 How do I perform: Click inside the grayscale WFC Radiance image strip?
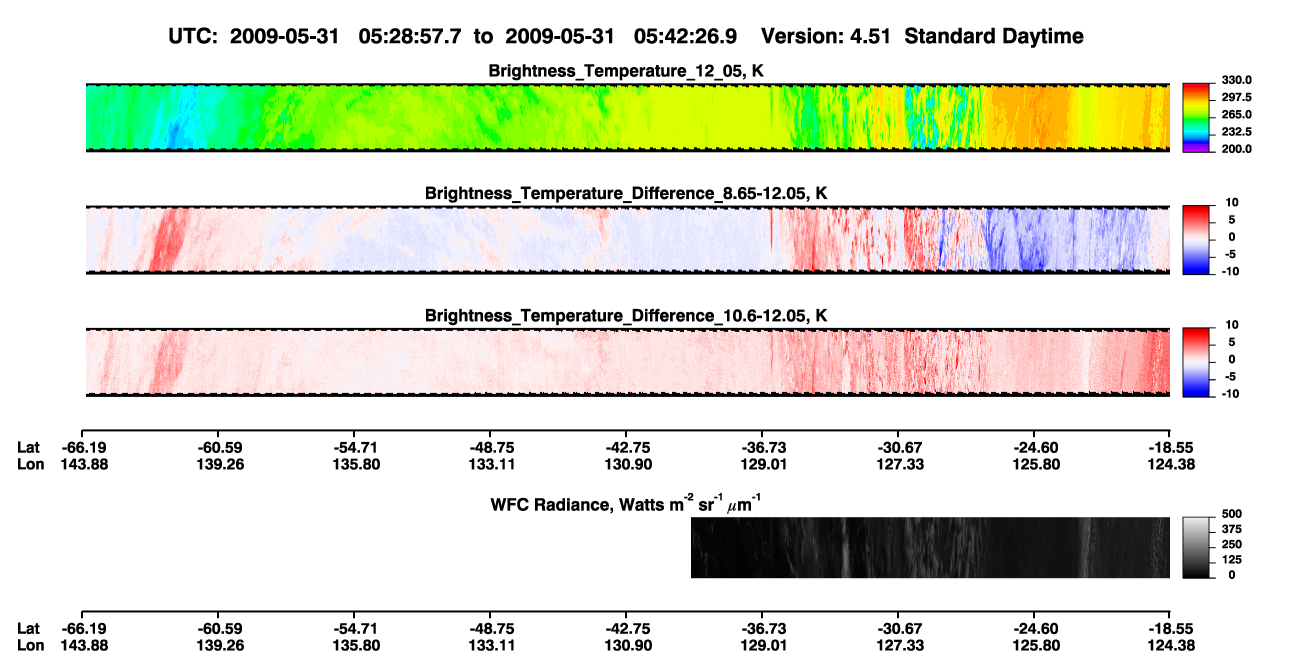tap(930, 548)
